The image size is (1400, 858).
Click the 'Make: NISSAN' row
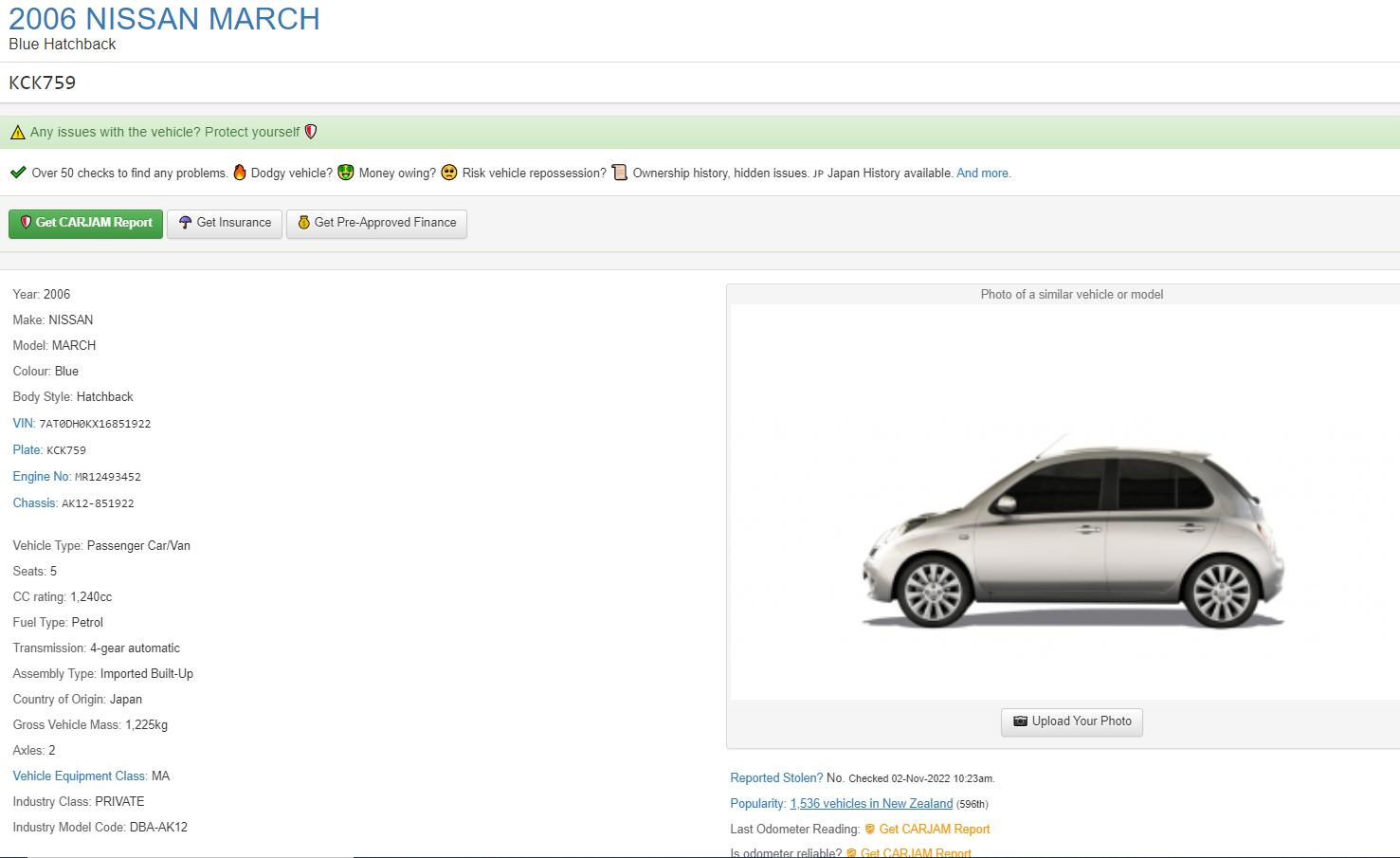click(53, 320)
